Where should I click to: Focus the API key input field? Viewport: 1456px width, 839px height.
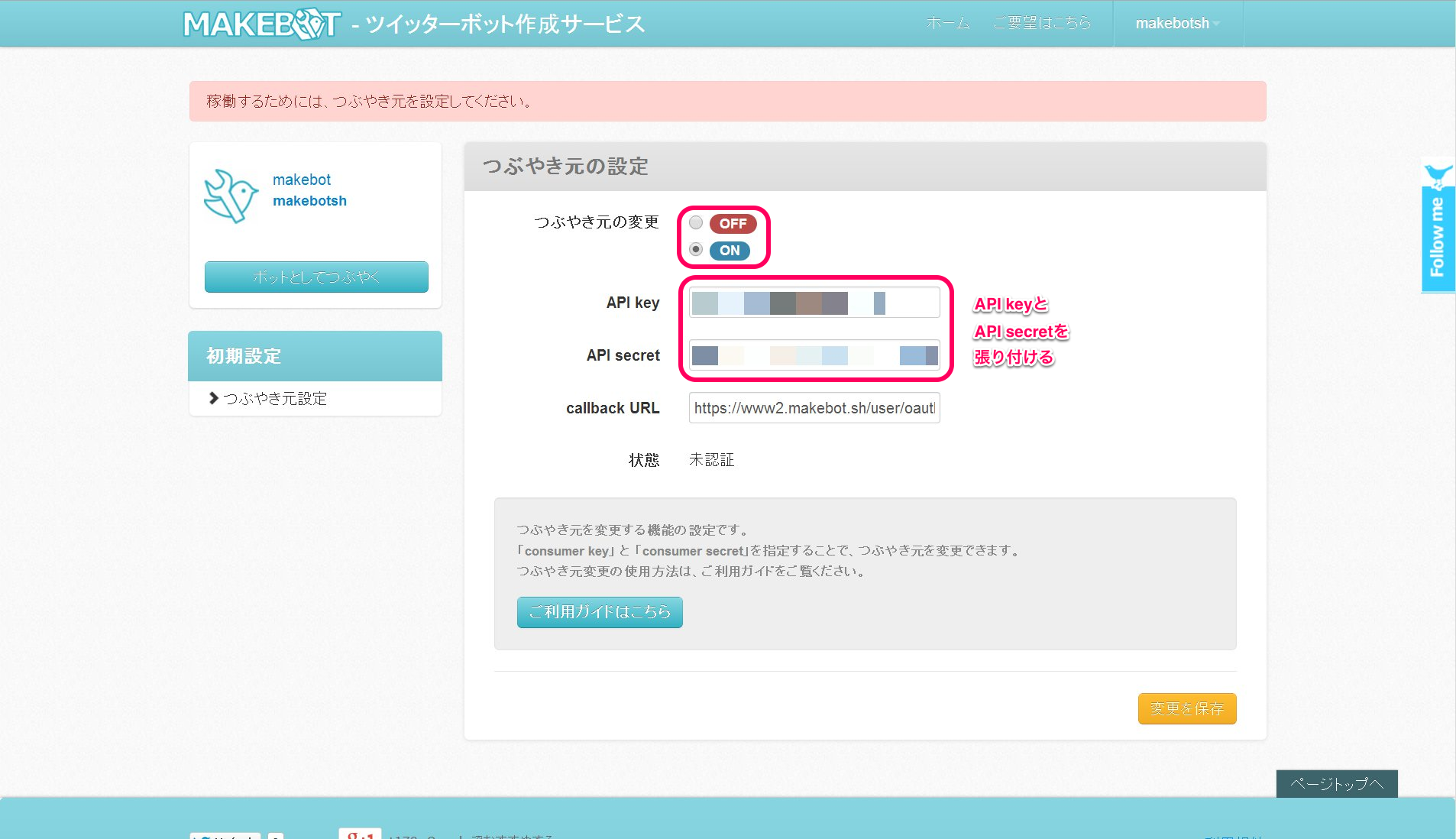(814, 303)
